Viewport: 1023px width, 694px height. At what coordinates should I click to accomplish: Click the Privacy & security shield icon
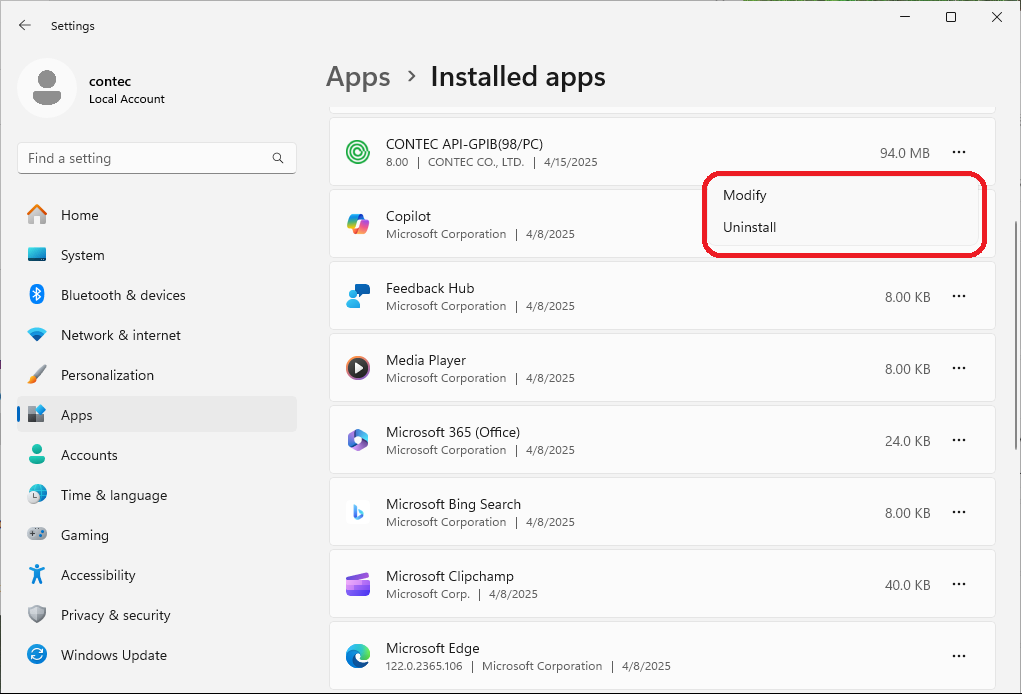(x=37, y=614)
